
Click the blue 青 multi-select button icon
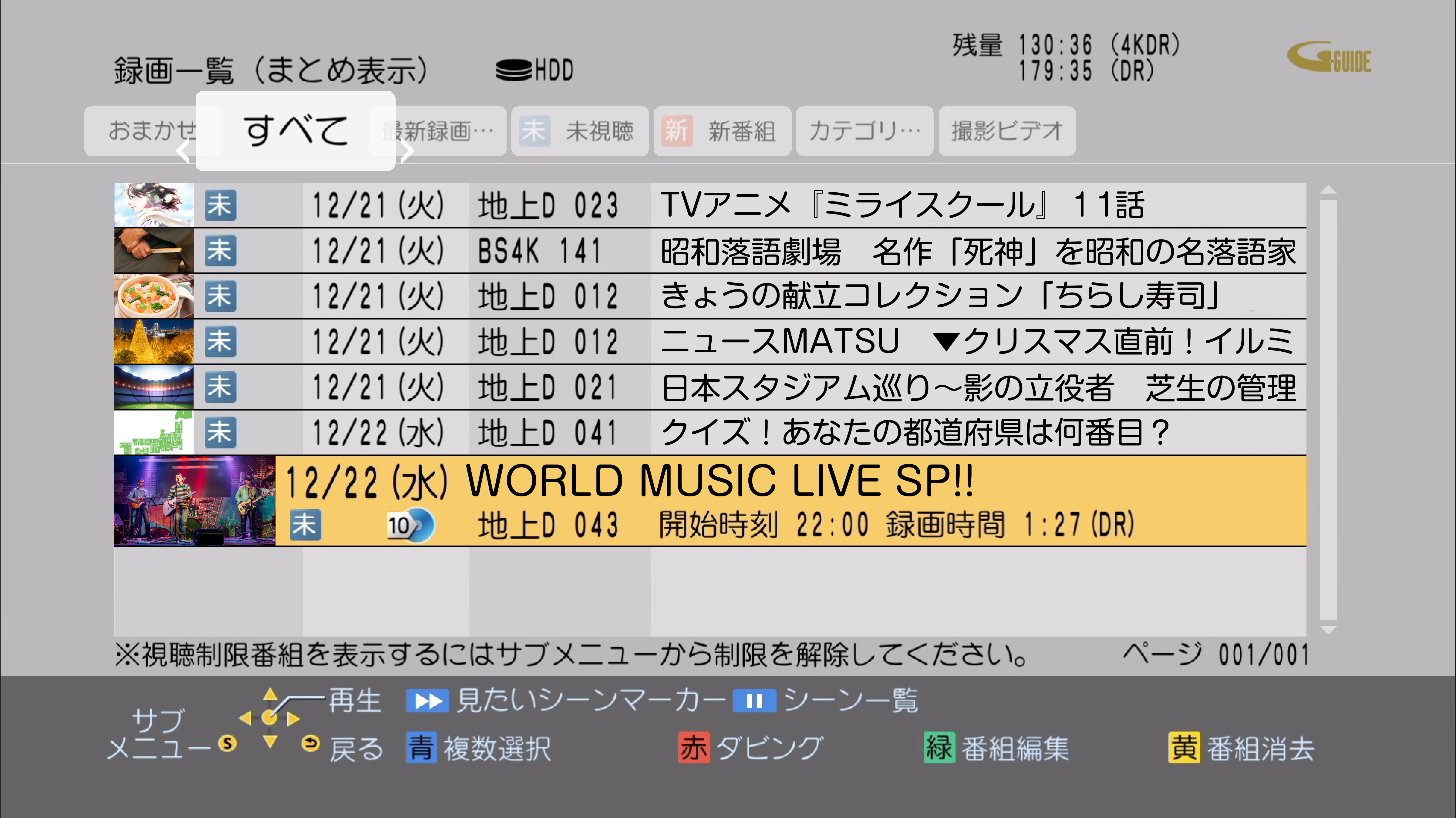pyautogui.click(x=421, y=748)
